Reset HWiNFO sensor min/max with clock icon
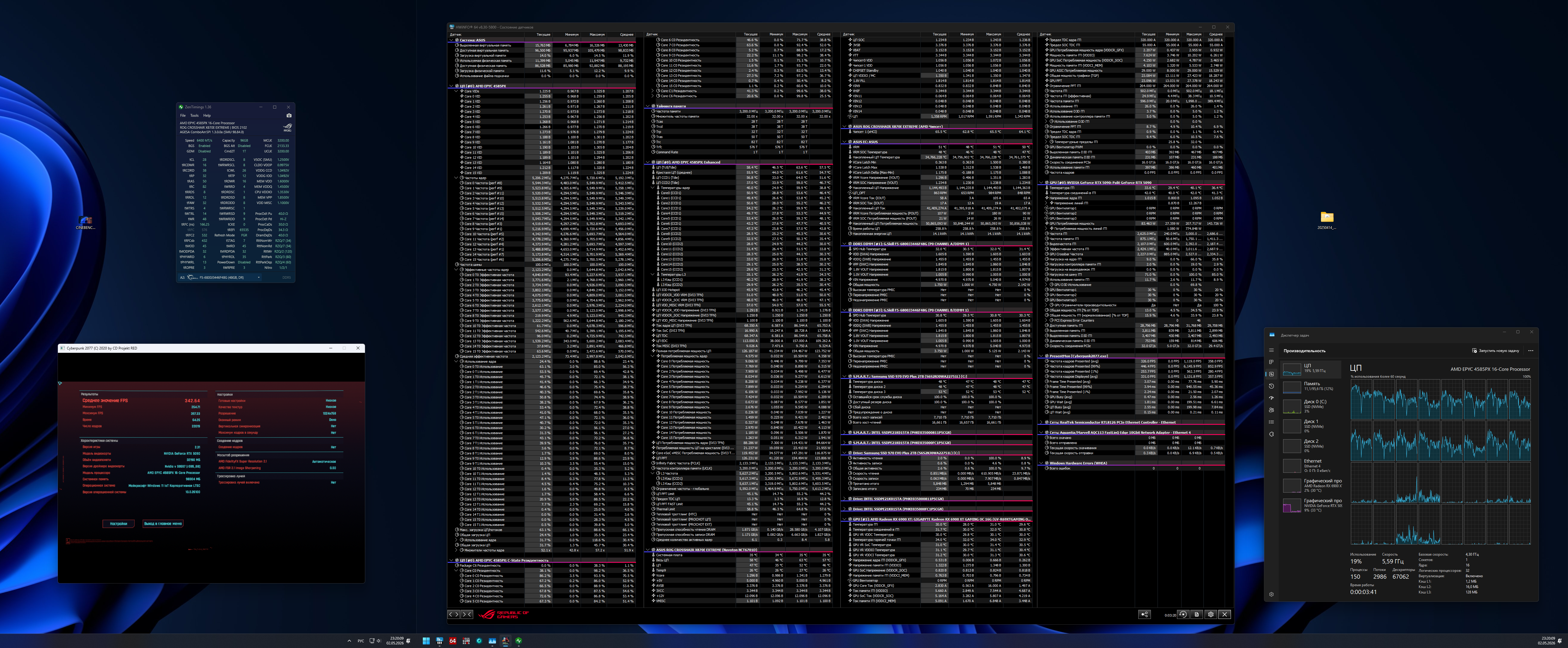Screen dimensions: 1568x648 pyautogui.click(x=1183, y=614)
